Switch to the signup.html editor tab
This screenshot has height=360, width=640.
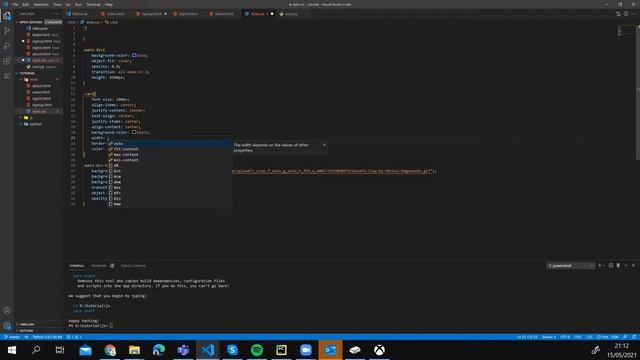pyautogui.click(x=151, y=14)
